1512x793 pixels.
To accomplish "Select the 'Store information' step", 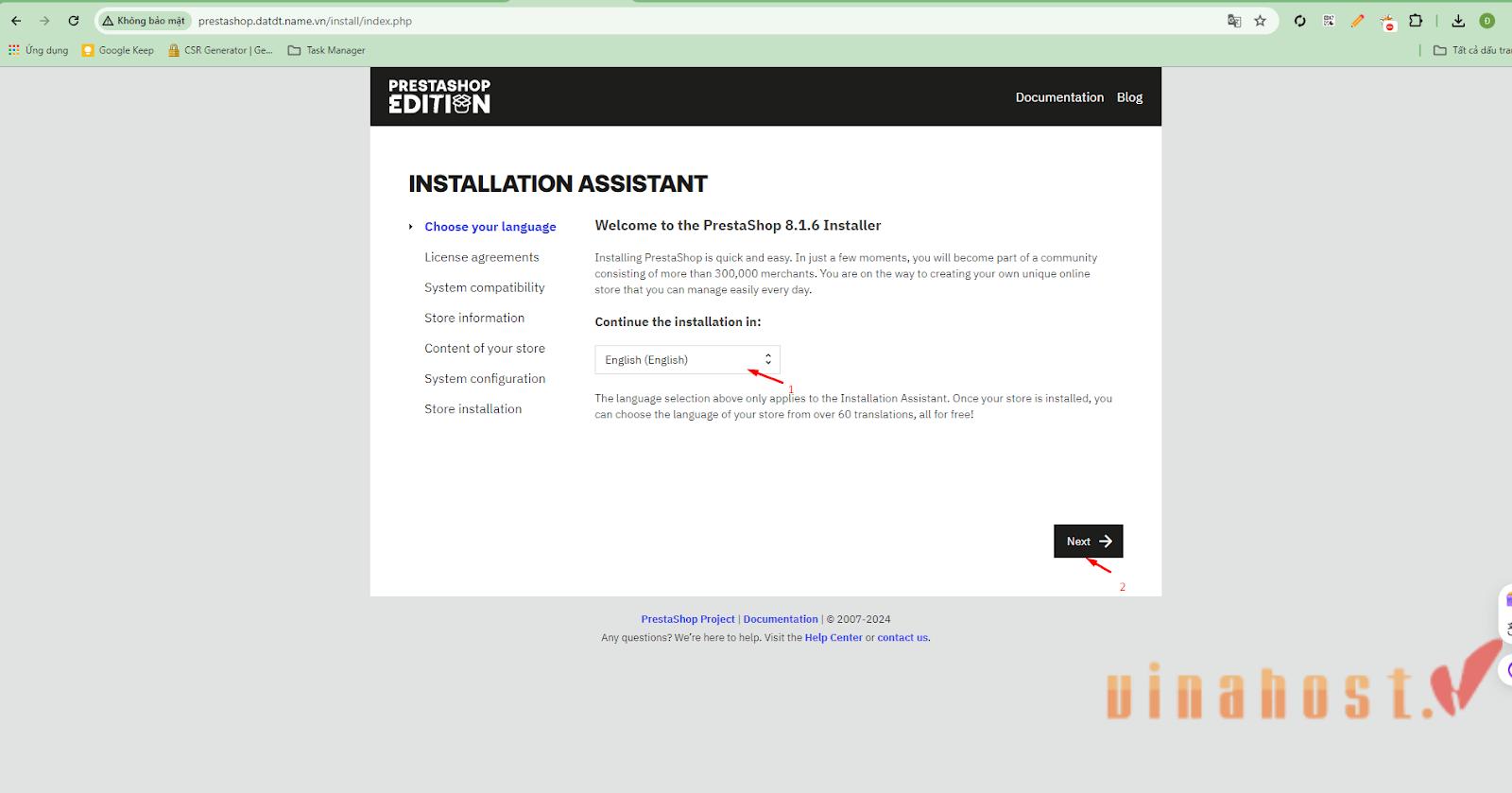I will coord(474,318).
